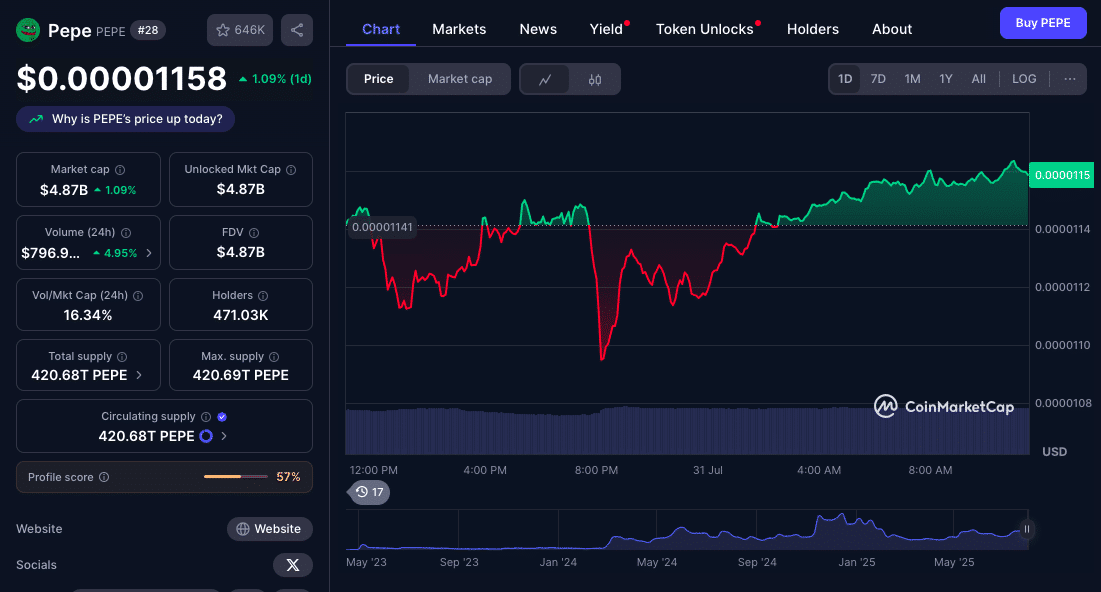
Task: Click the Holders info icon
Action: pos(263,296)
